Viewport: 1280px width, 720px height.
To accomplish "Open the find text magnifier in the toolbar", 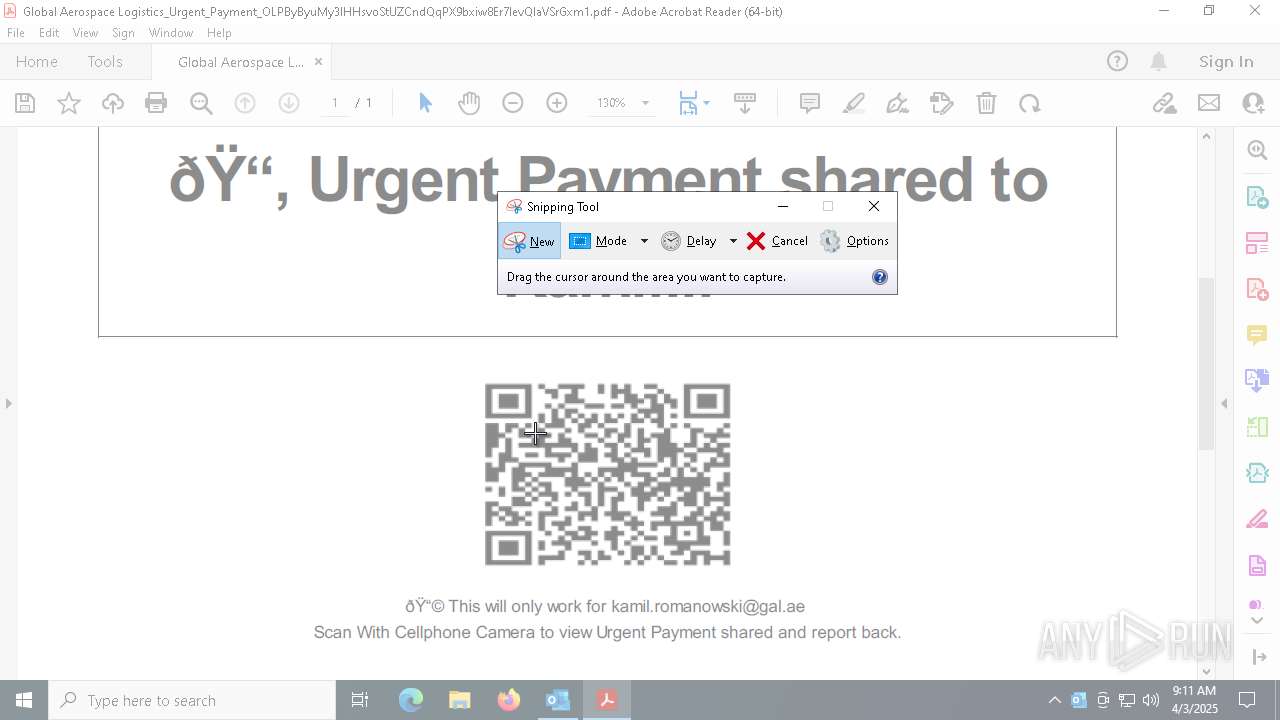I will [x=200, y=103].
